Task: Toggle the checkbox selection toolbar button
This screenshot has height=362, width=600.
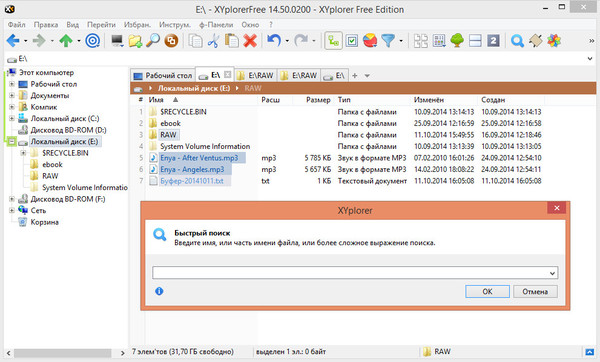Action: tap(351, 40)
